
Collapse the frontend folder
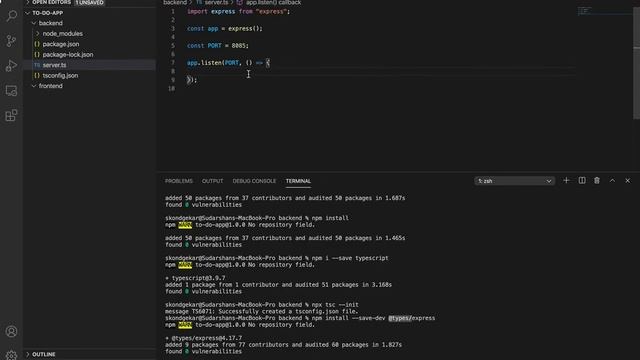click(x=50, y=86)
